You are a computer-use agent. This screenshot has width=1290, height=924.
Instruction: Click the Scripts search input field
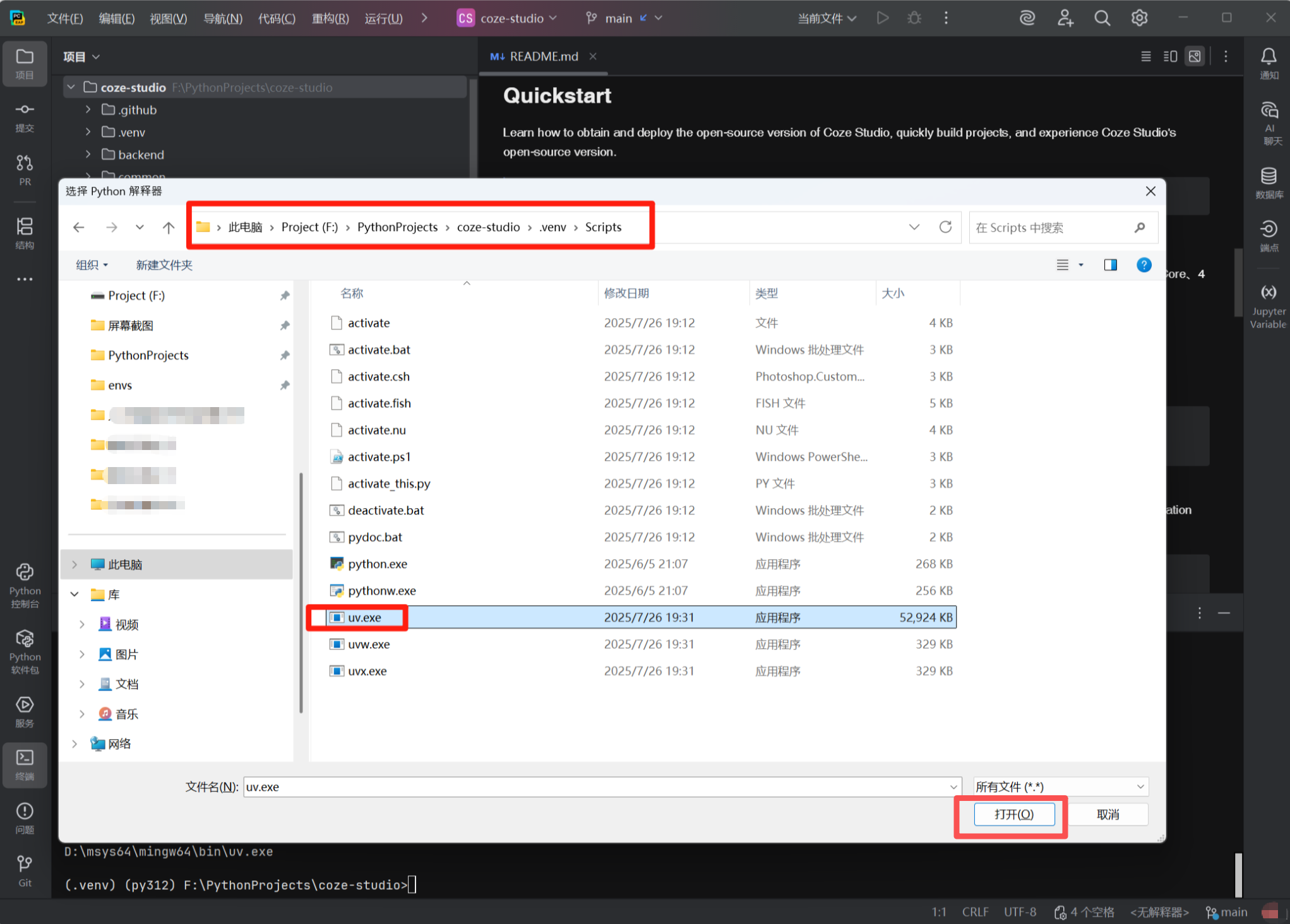tap(1051, 227)
